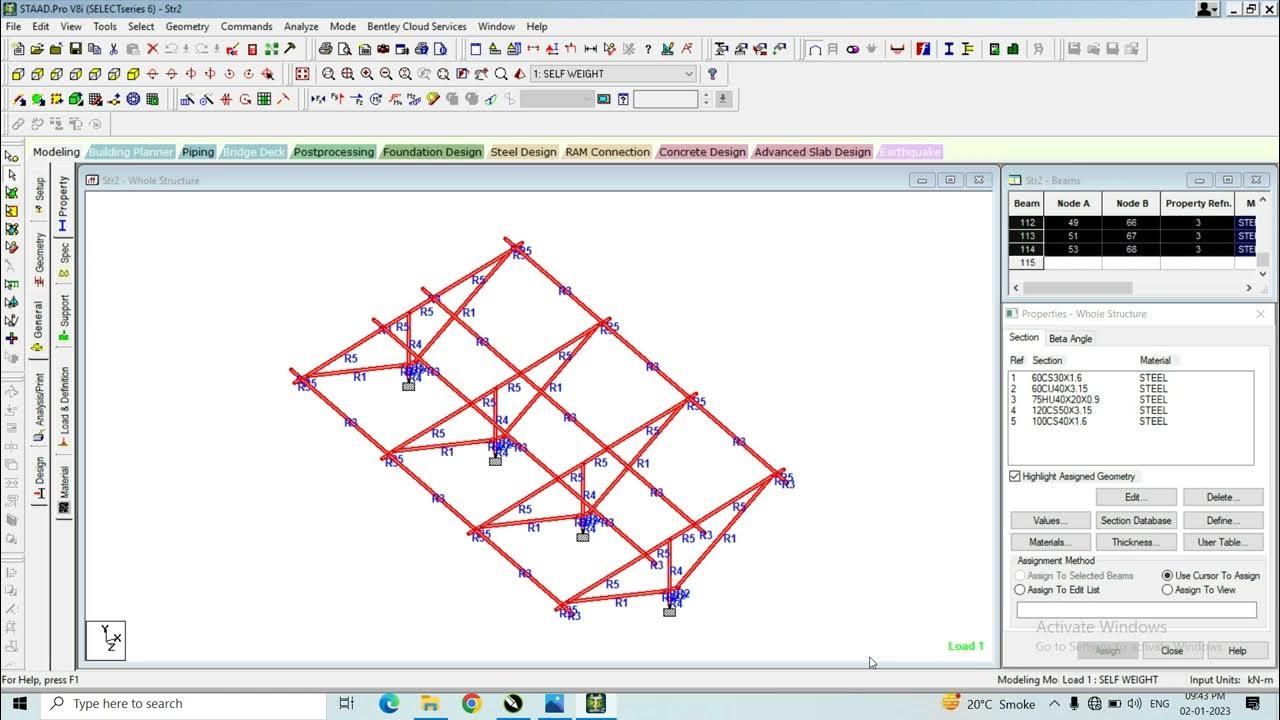Click the blue circular mesh icon
The image size is (1280, 720).
click(133, 99)
